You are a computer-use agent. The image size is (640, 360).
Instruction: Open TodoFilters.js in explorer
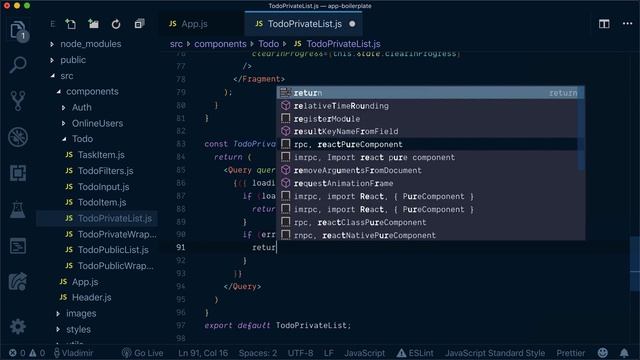click(105, 171)
